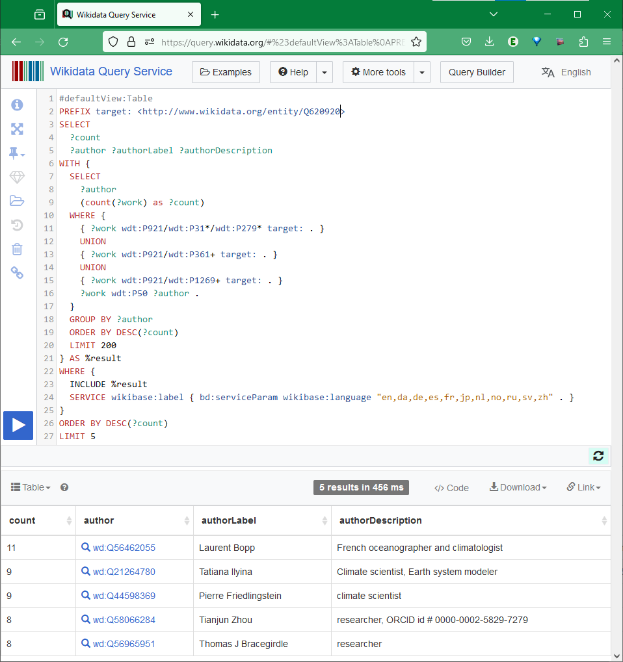Sort results by authorDescription column
623x662 pixels.
471,521
